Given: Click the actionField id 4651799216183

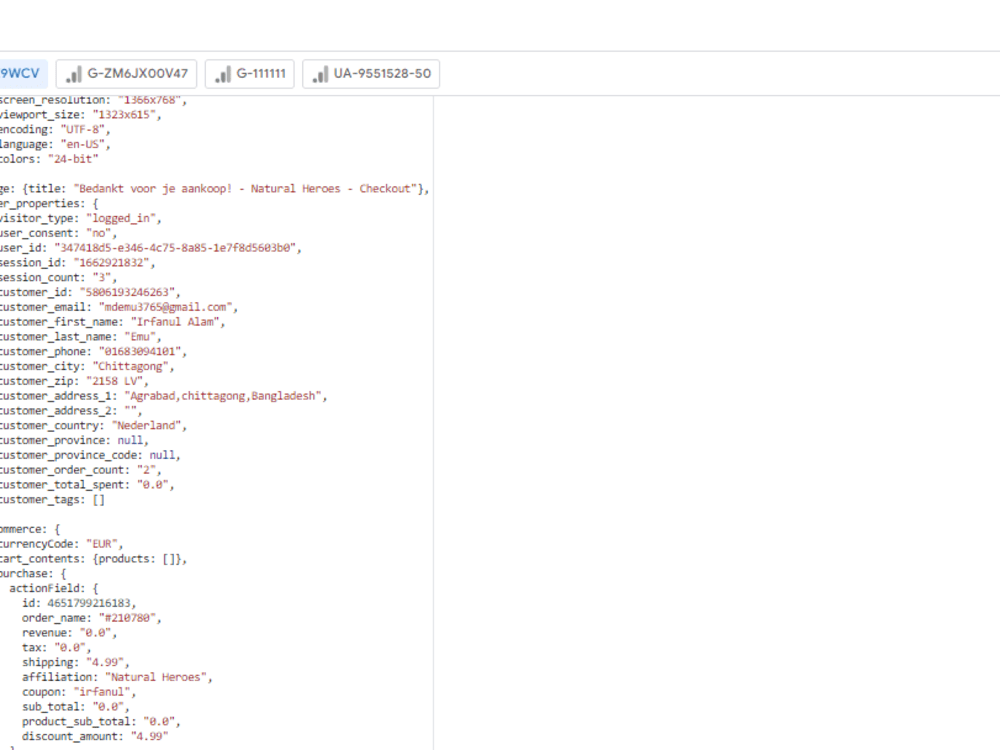Looking at the screenshot, I should [x=89, y=603].
